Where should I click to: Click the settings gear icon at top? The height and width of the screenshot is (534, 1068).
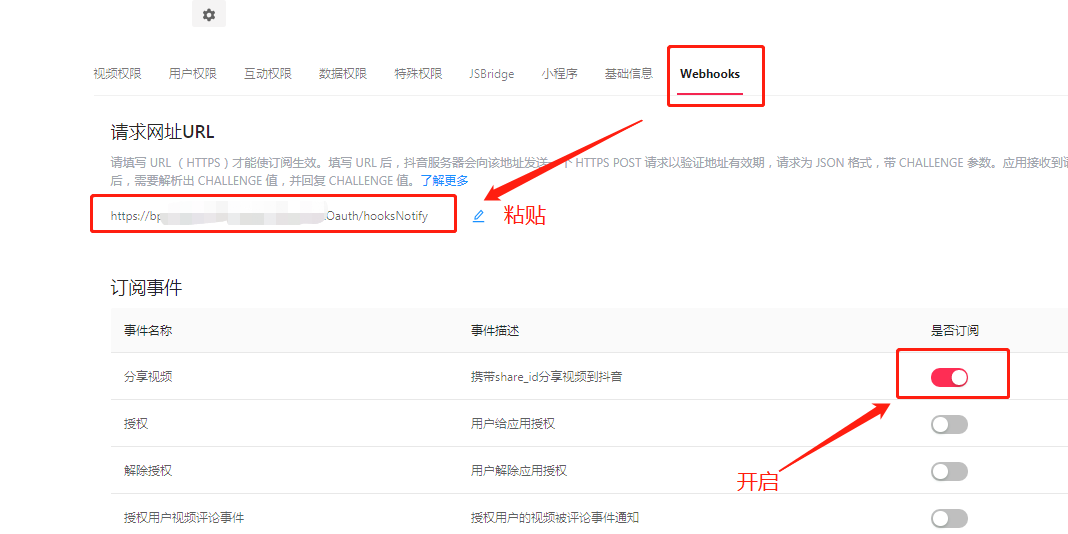point(209,15)
